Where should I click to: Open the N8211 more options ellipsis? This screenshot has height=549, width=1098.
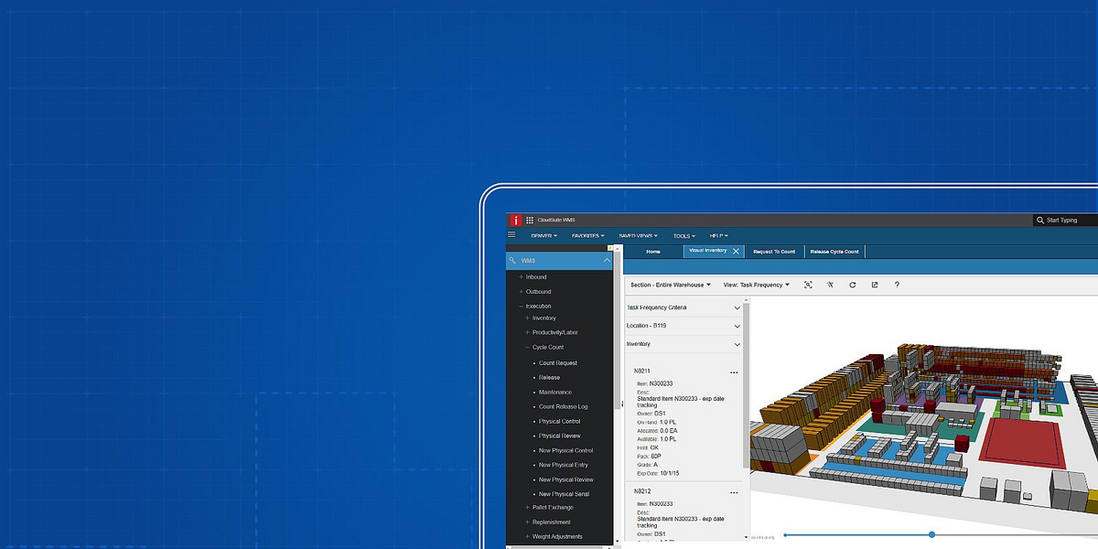[734, 373]
